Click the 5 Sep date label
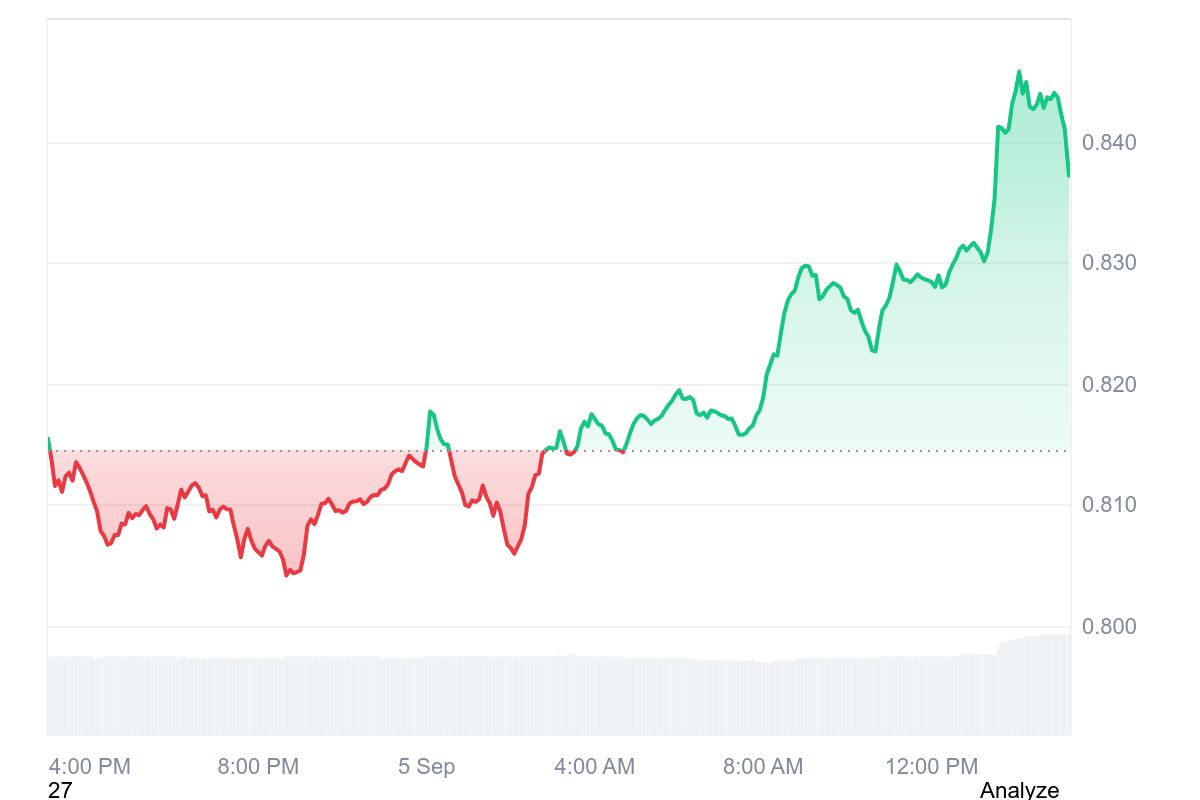 click(426, 767)
